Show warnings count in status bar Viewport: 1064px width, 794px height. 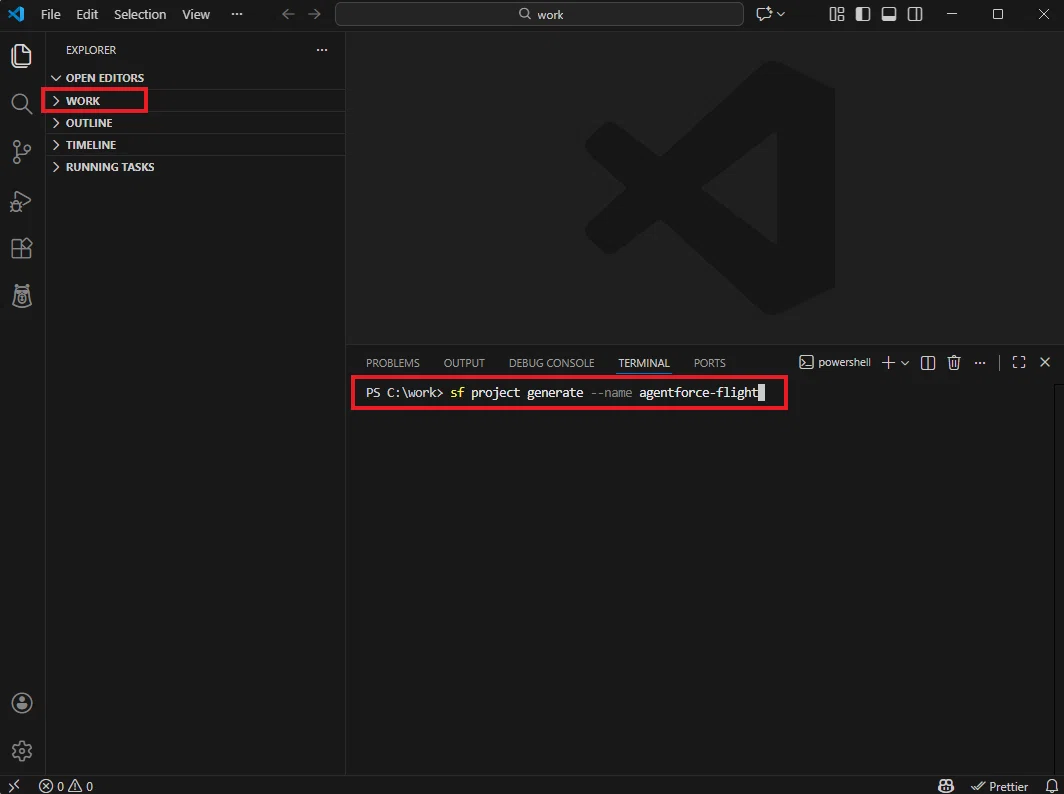pos(81,786)
